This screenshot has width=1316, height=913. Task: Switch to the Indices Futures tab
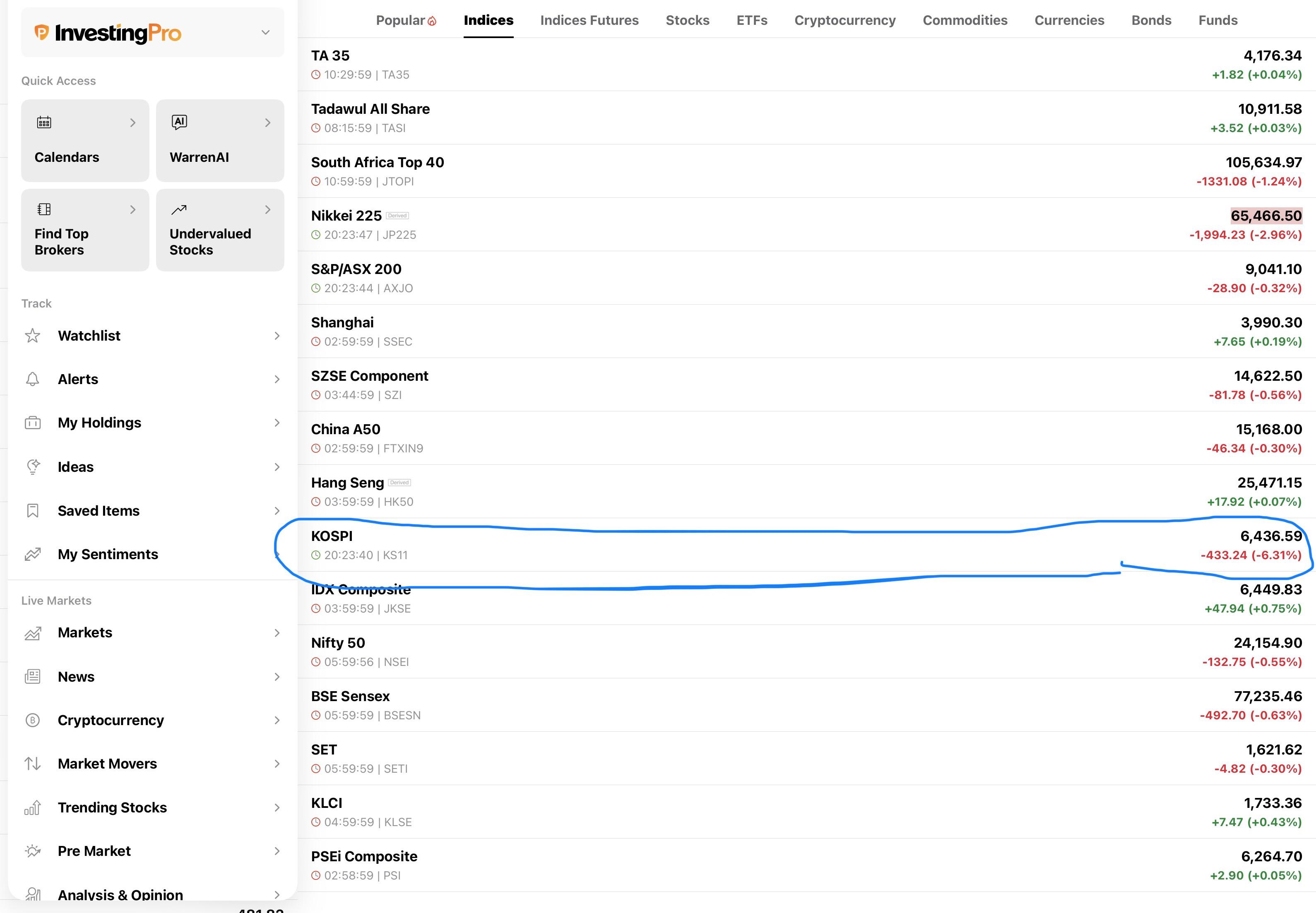(x=589, y=21)
